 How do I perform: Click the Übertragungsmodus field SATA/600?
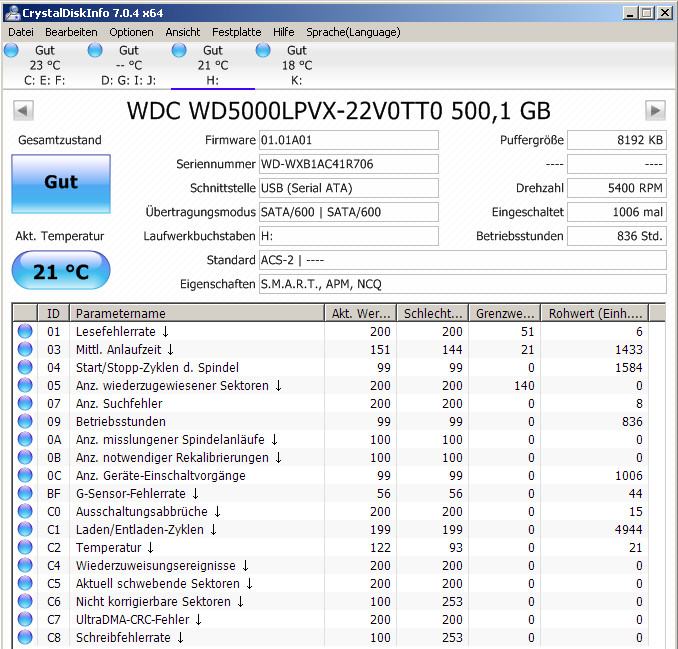(x=349, y=212)
